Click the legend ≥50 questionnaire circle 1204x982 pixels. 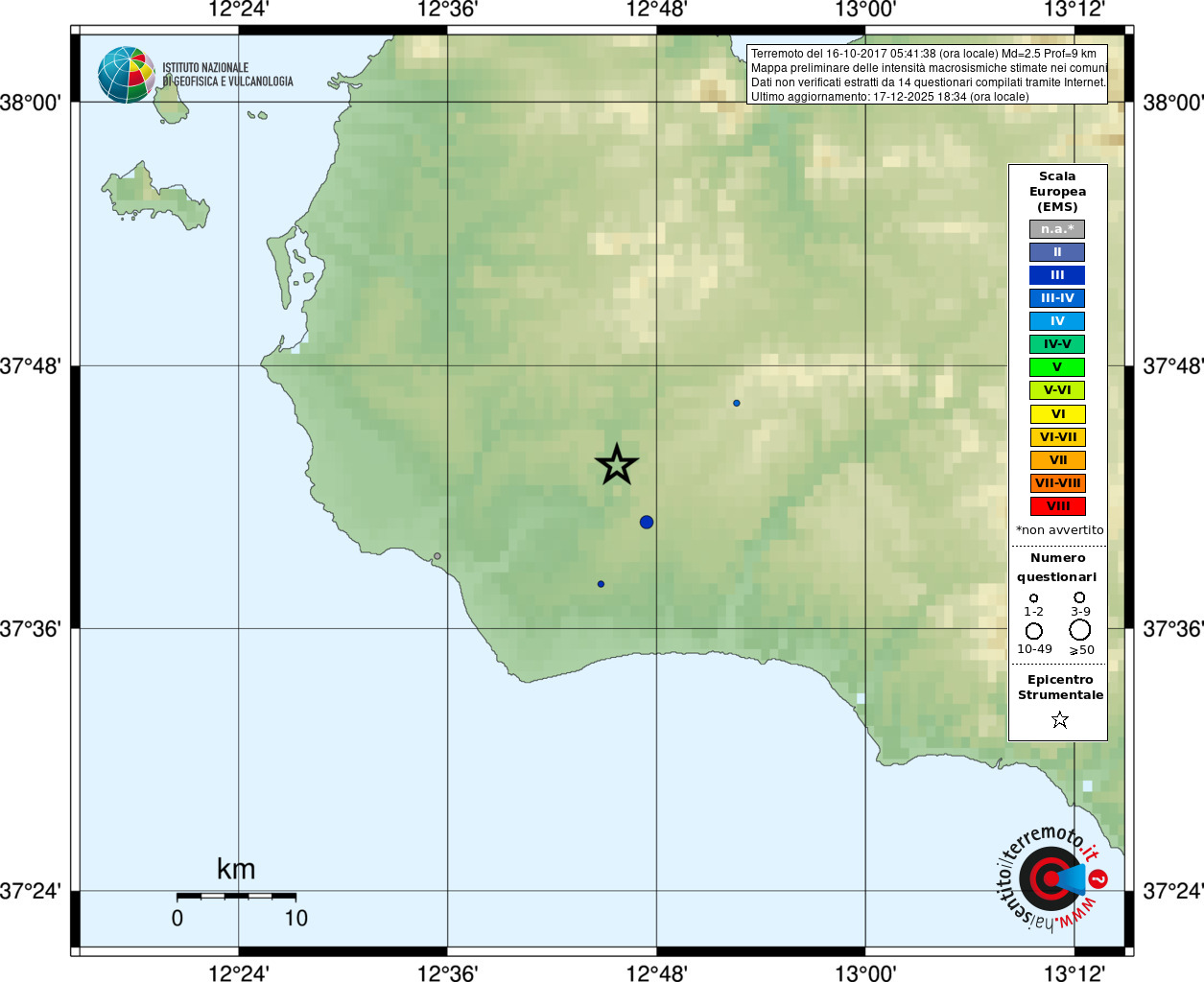click(x=1080, y=630)
